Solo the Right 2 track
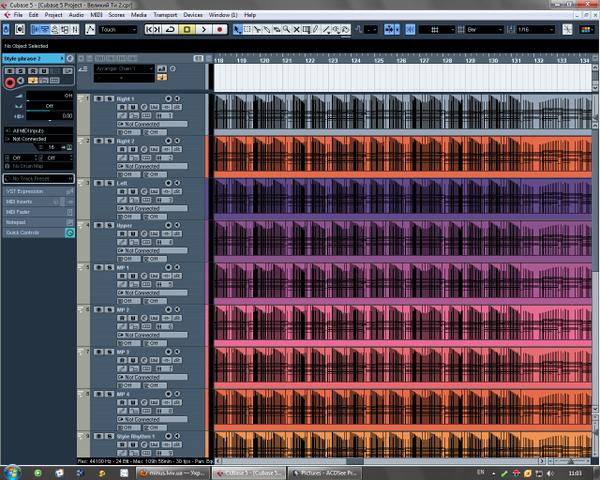 (107, 142)
